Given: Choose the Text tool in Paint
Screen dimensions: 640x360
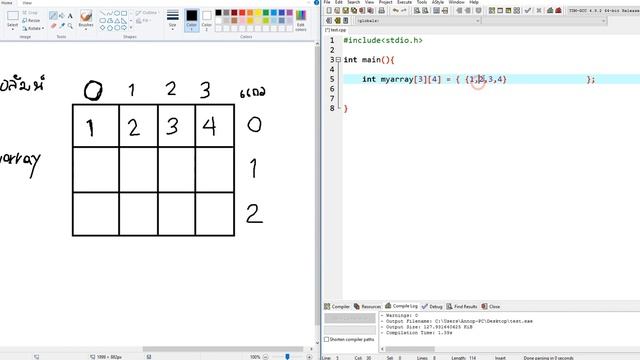Looking at the screenshot, I should 70,16.
